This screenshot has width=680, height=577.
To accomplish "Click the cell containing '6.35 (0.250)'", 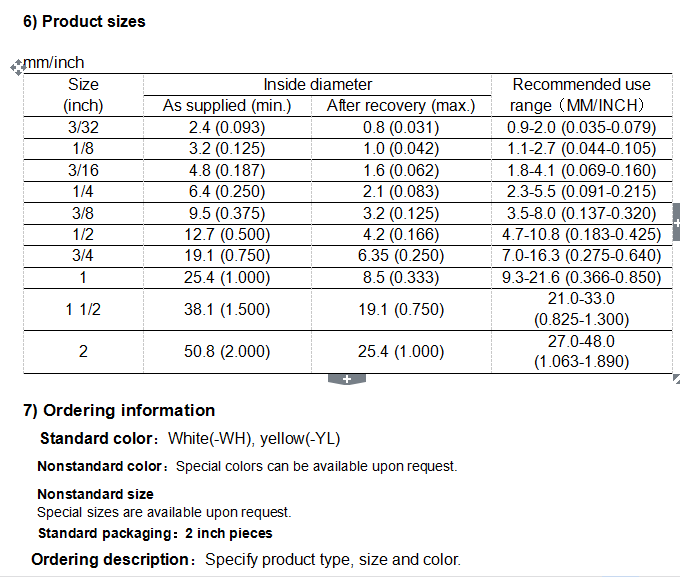I will [x=403, y=256].
